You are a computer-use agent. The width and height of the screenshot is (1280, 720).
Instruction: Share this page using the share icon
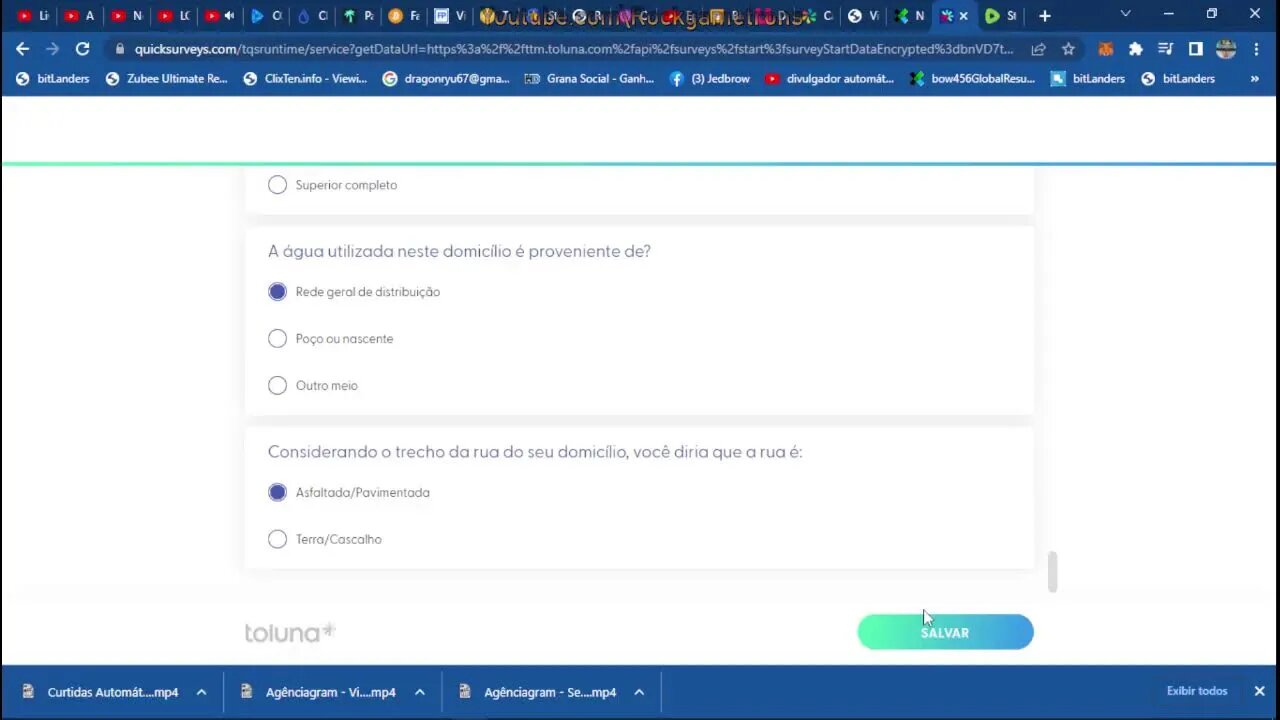(1039, 48)
